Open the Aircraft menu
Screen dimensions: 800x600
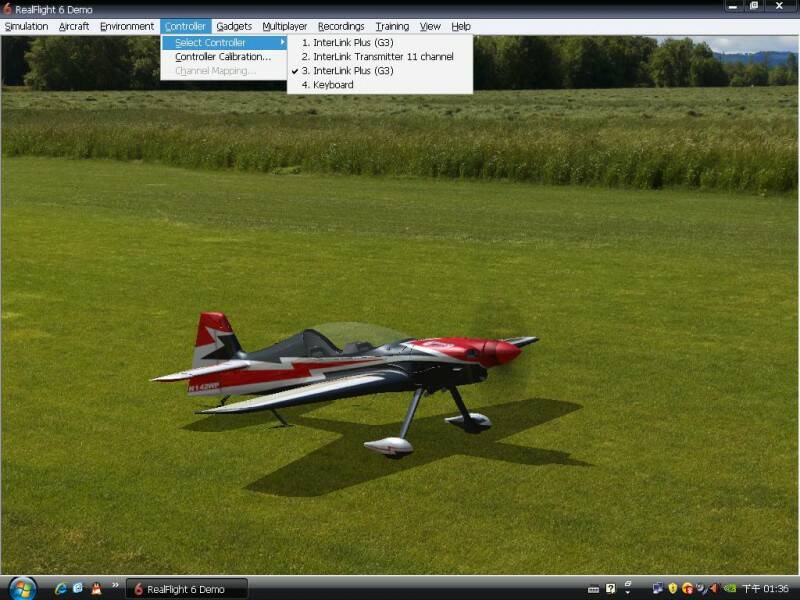74,27
